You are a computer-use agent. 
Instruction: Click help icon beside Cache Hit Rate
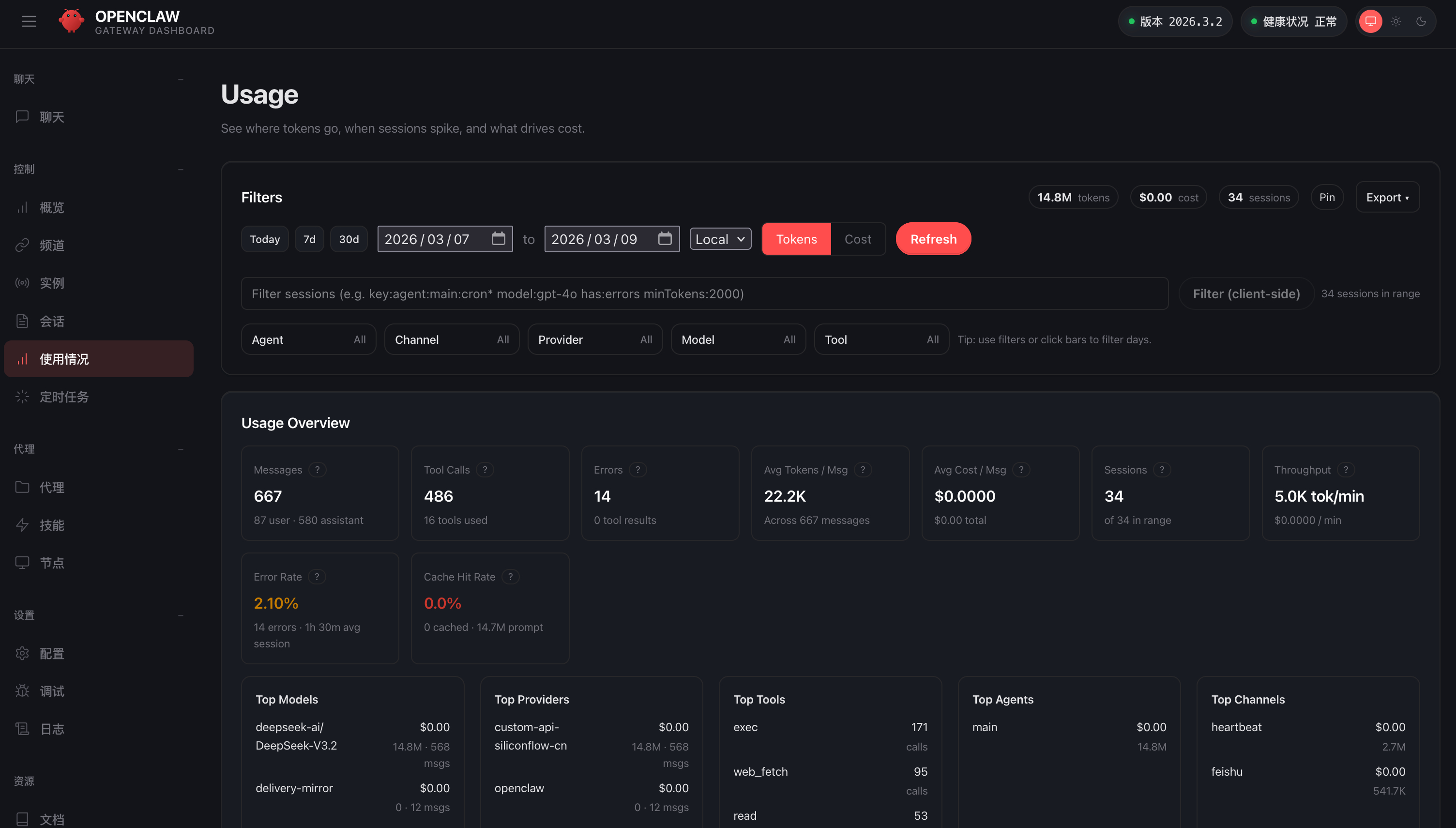[x=510, y=577]
